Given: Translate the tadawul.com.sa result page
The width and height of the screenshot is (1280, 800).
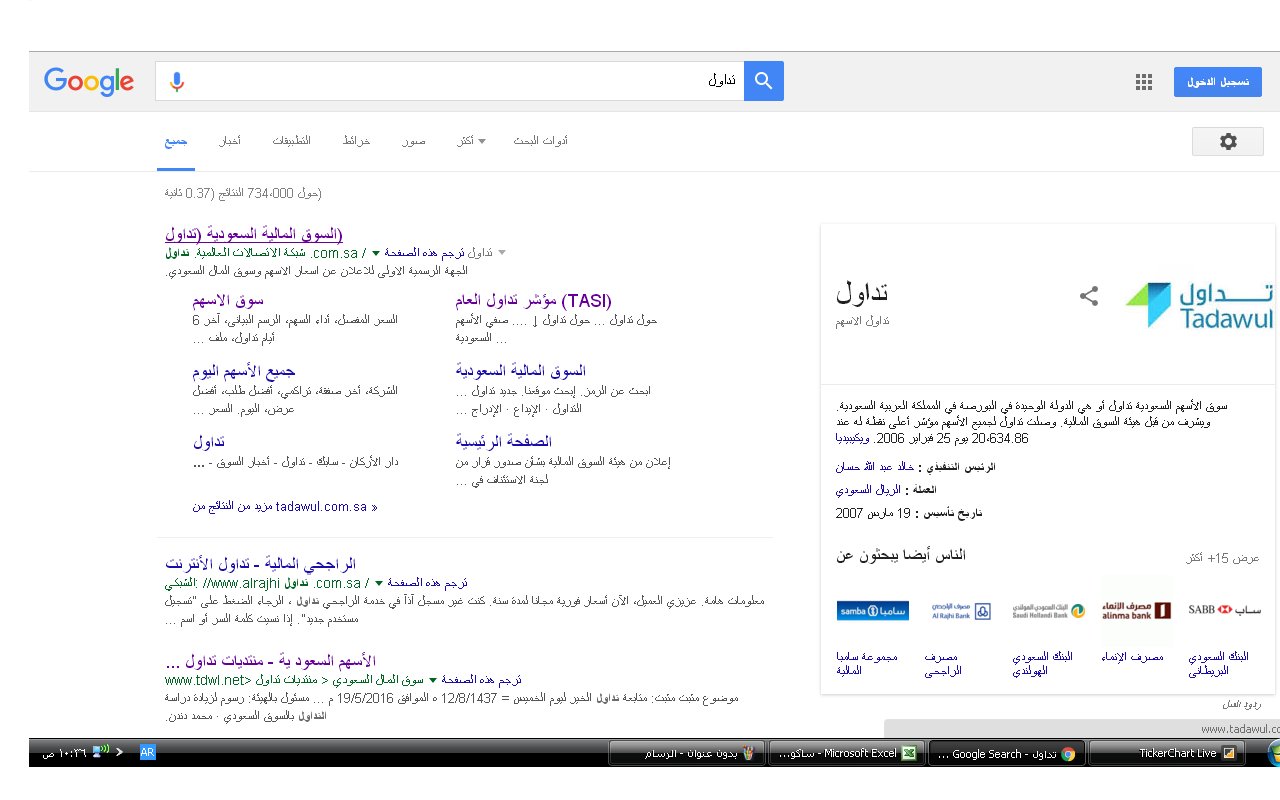Looking at the screenshot, I should (x=424, y=254).
